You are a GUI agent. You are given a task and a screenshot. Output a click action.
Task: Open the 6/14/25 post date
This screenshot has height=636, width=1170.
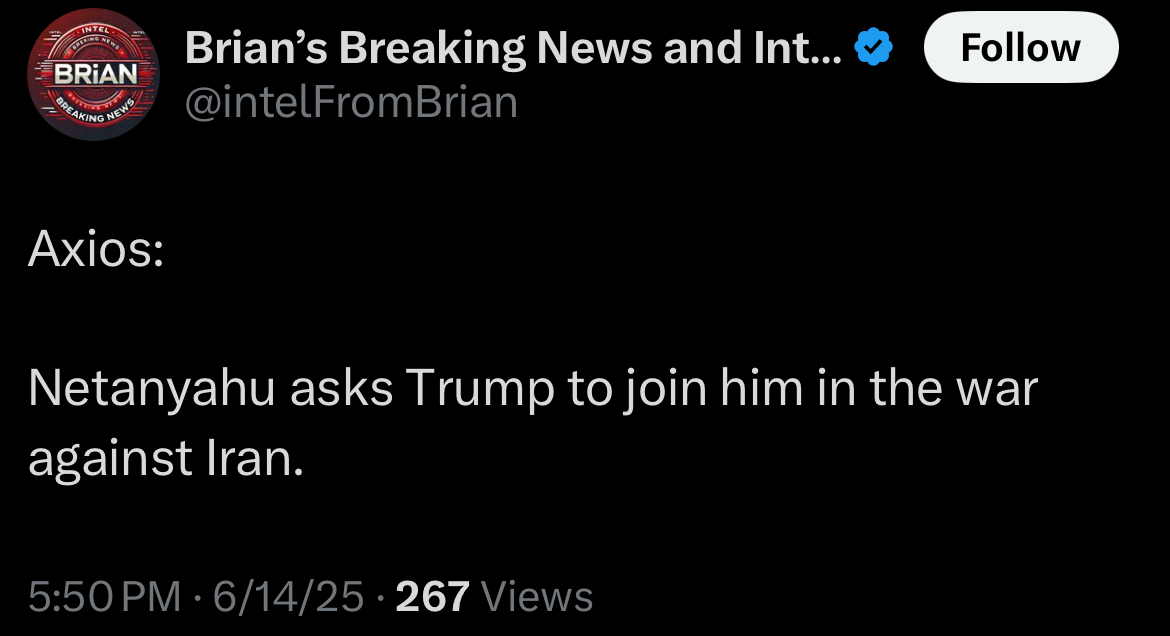288,596
